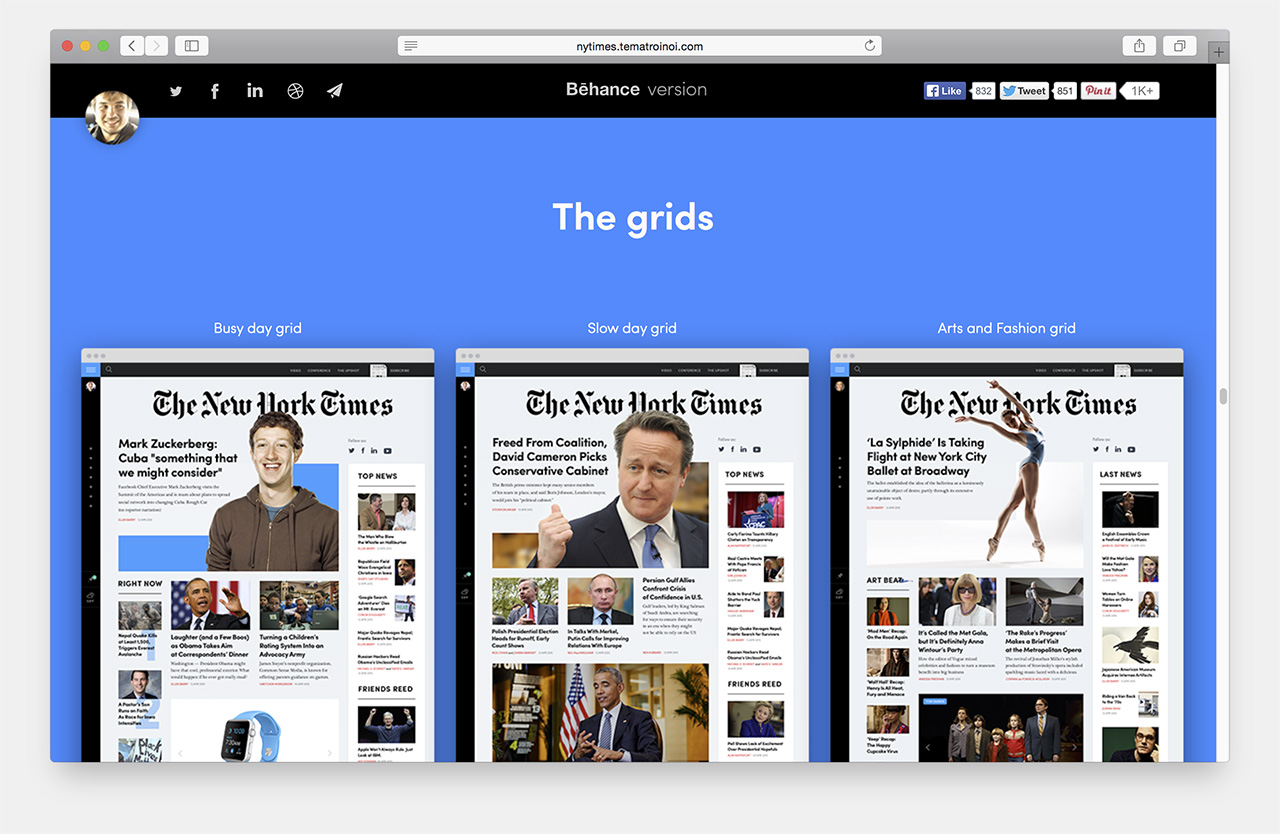Screen dimensions: 1280x834
Task: Click the Twitter icon in header
Action: (x=176, y=91)
